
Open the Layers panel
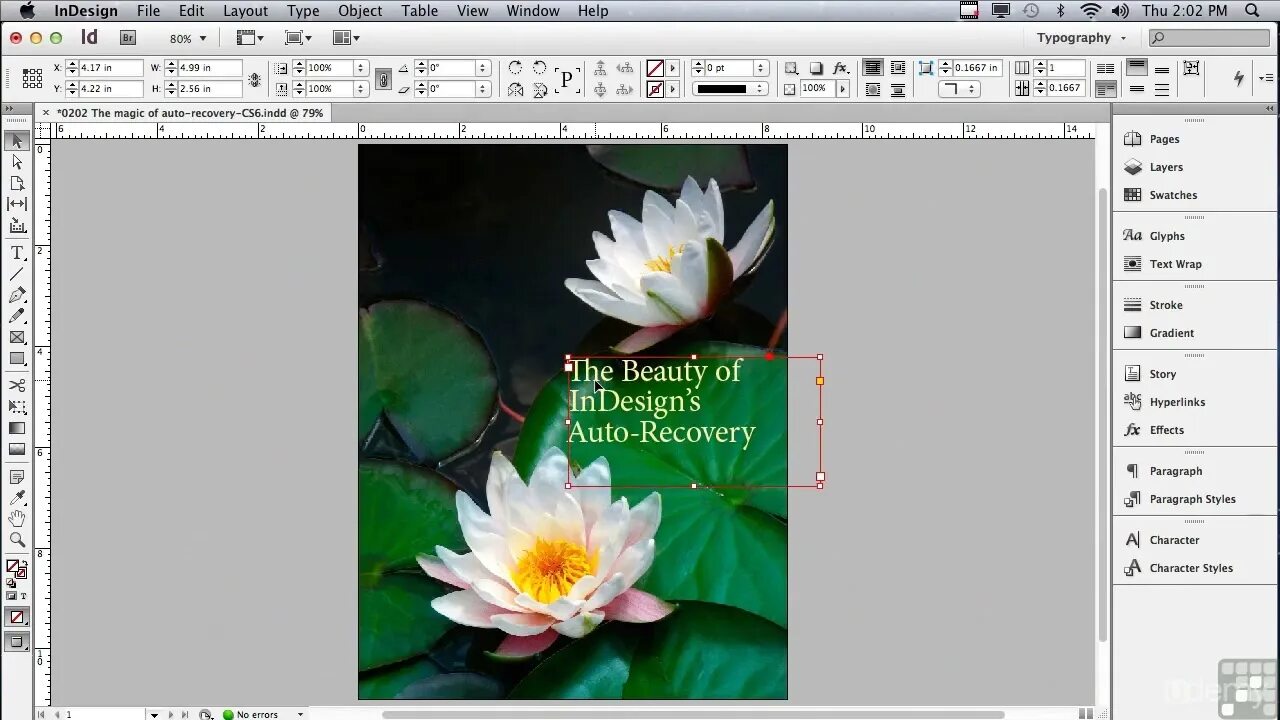pos(1166,167)
